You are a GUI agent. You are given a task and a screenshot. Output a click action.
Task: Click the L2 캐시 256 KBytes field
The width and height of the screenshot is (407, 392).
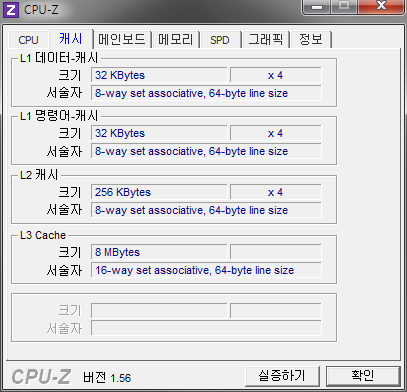coord(159,192)
